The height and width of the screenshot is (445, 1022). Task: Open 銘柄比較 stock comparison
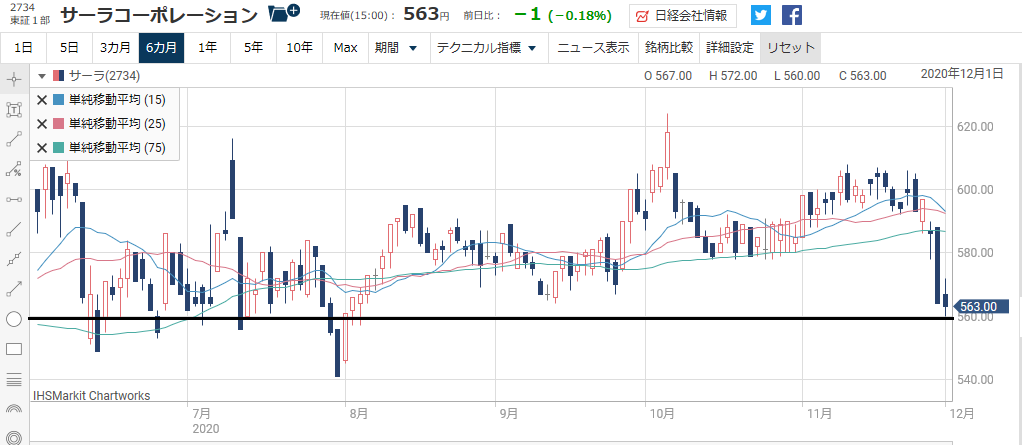click(x=668, y=48)
